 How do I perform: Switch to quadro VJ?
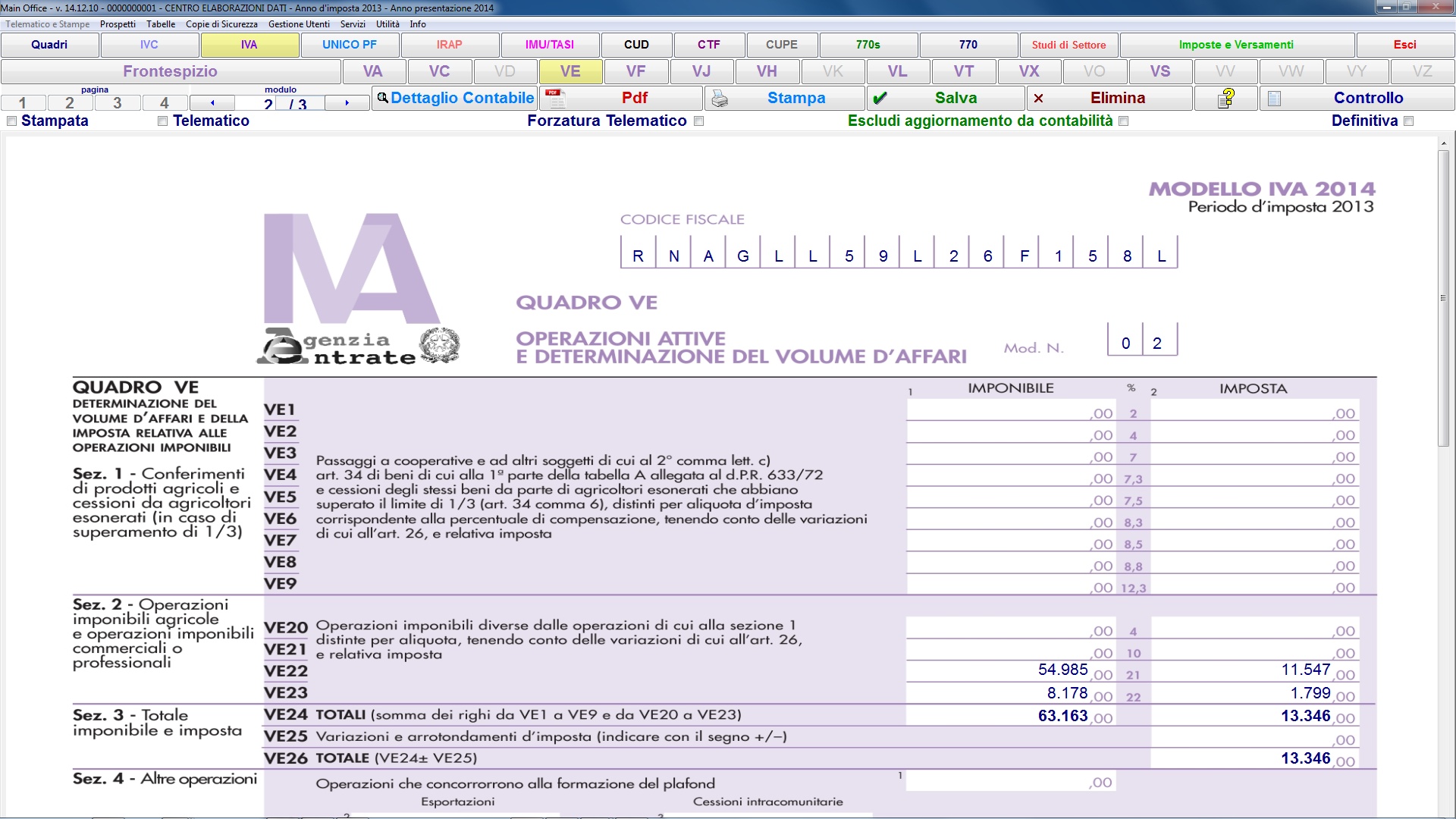pos(701,71)
